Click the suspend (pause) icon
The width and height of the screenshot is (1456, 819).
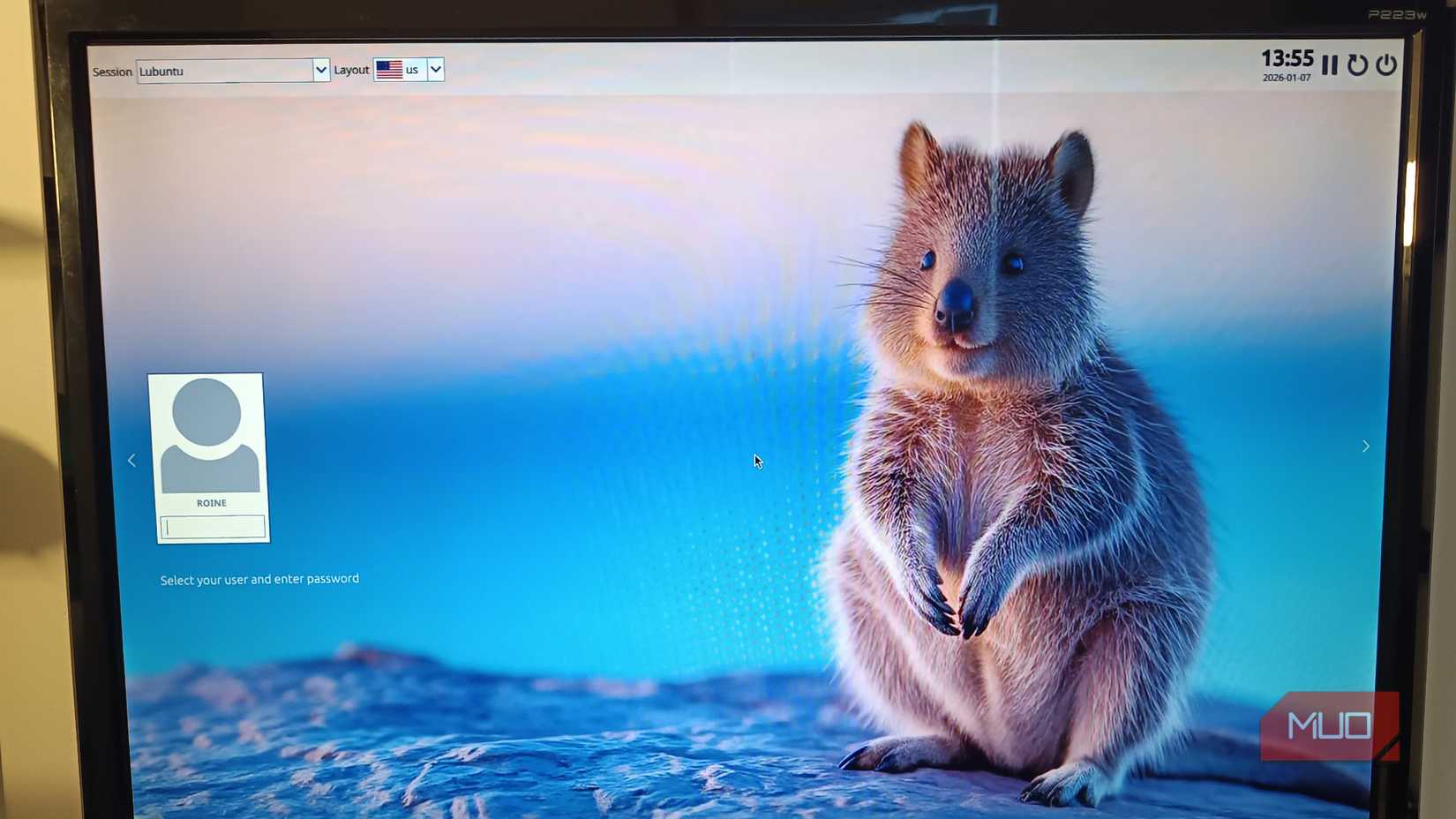pyautogui.click(x=1330, y=64)
